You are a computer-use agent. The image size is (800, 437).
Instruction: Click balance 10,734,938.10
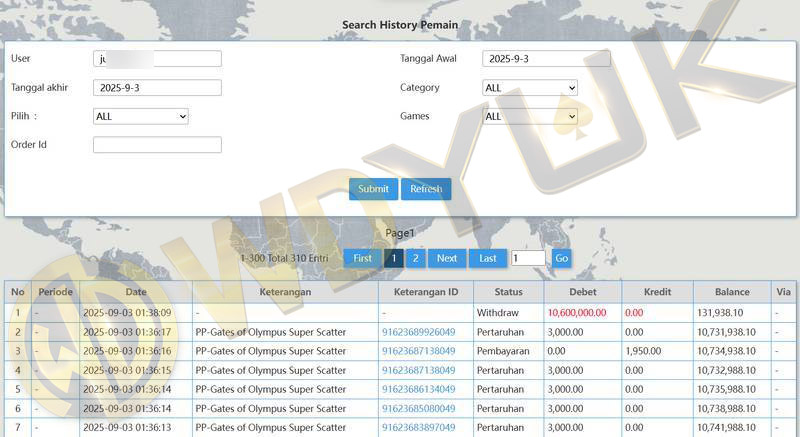click(726, 351)
